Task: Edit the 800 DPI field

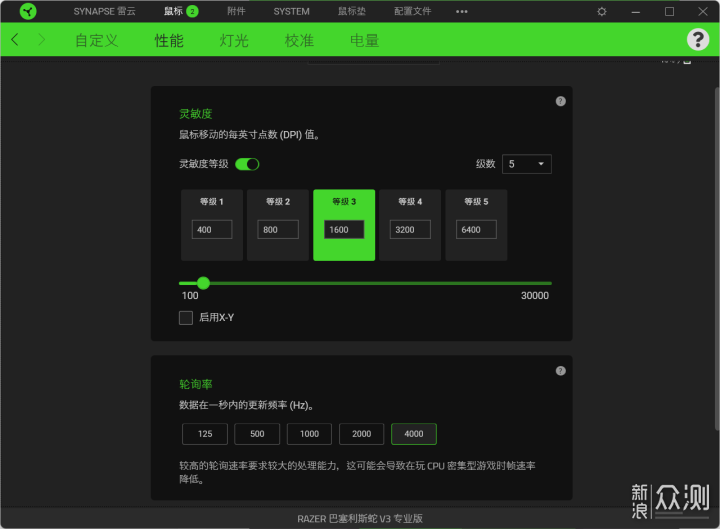Action: pyautogui.click(x=278, y=230)
